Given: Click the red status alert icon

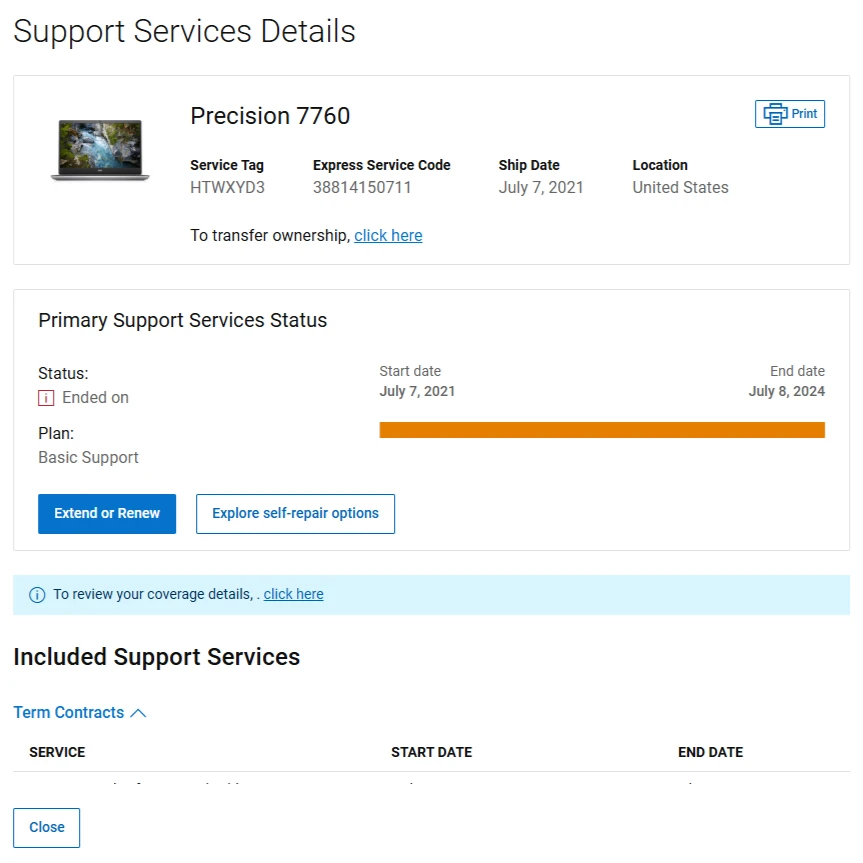Looking at the screenshot, I should [46, 398].
